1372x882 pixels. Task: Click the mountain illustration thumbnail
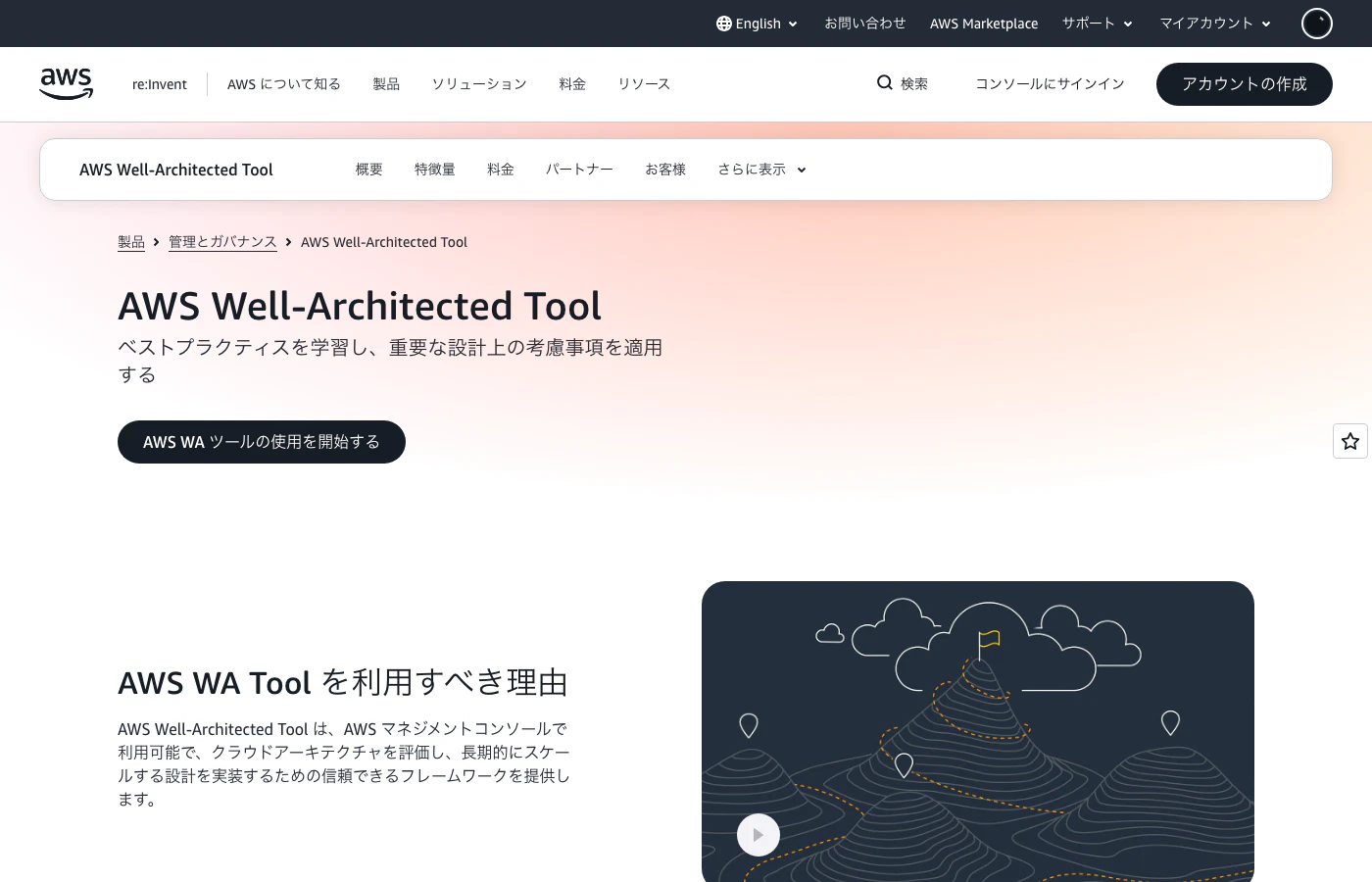point(978,731)
